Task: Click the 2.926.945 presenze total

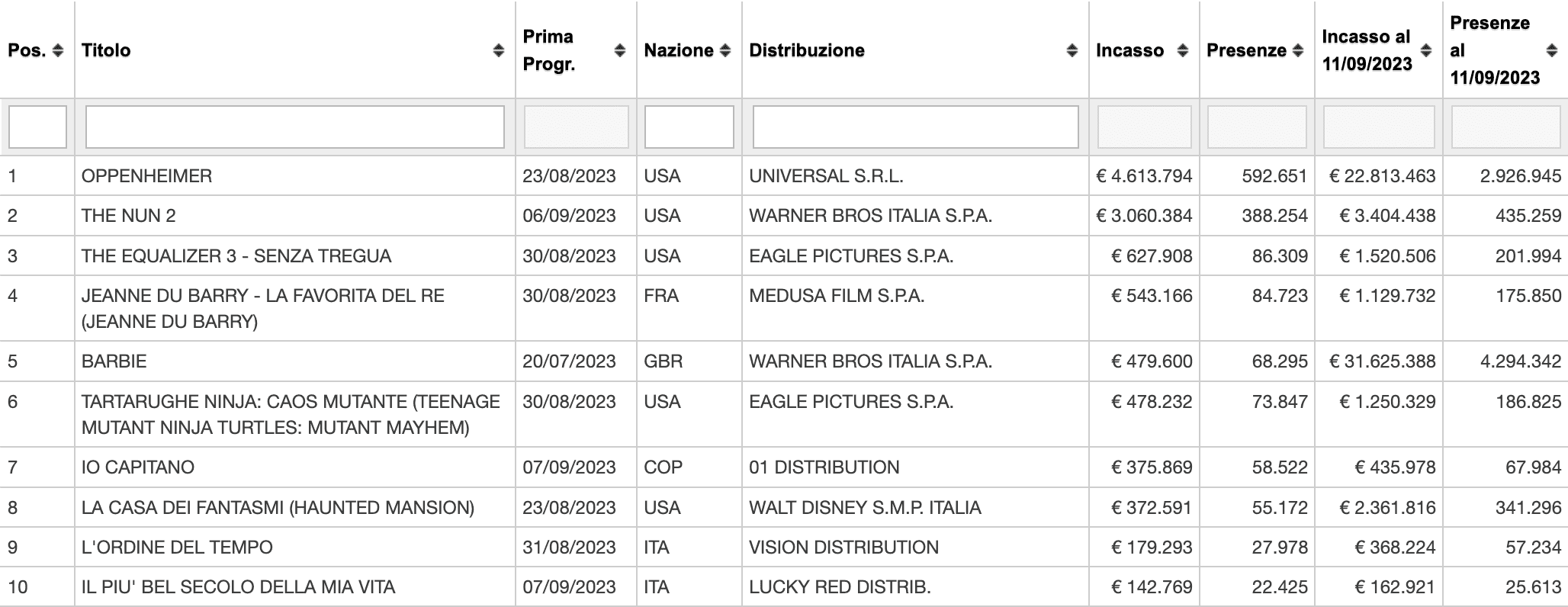Action: point(1521,176)
